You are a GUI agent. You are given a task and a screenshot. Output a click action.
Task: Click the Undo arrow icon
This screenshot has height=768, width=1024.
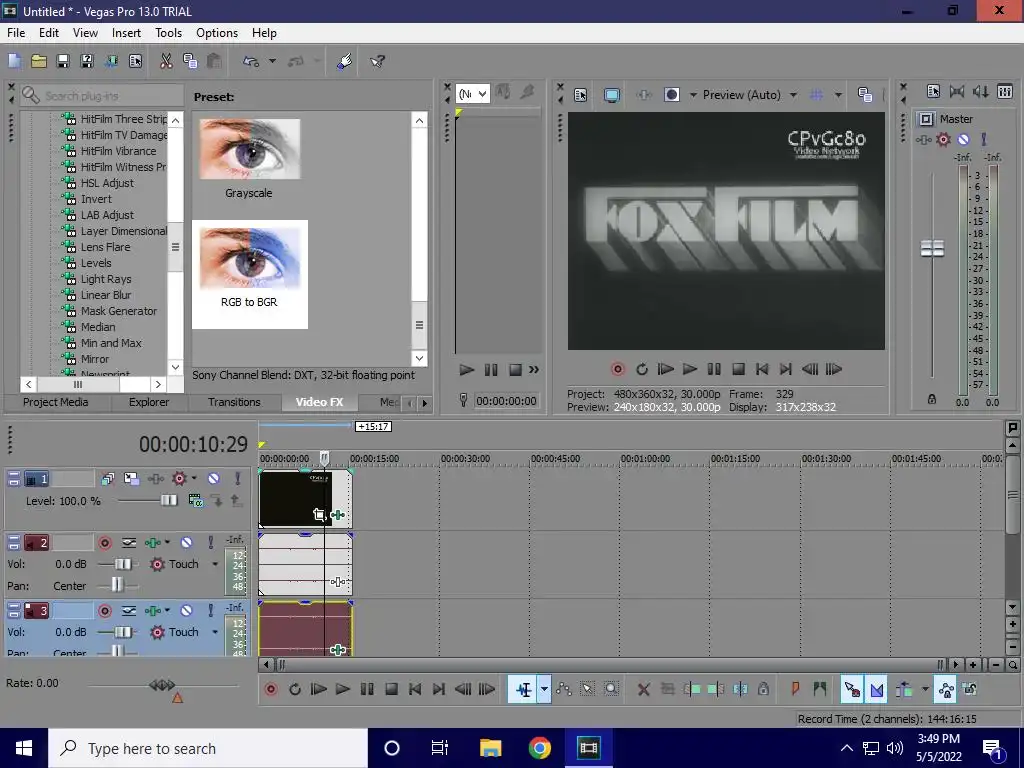[x=251, y=61]
